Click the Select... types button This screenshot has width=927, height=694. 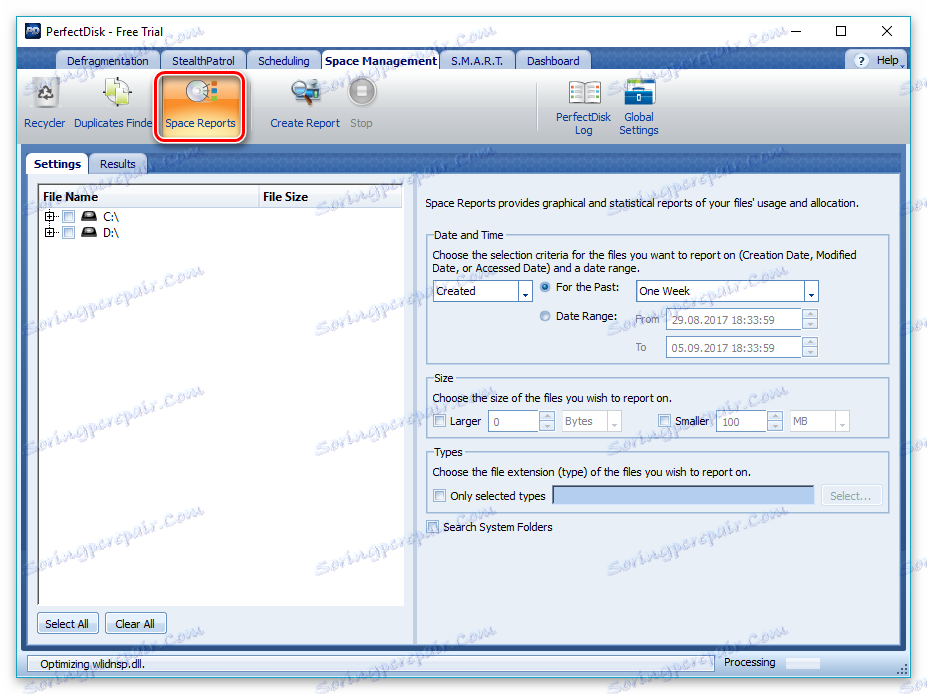pos(851,496)
